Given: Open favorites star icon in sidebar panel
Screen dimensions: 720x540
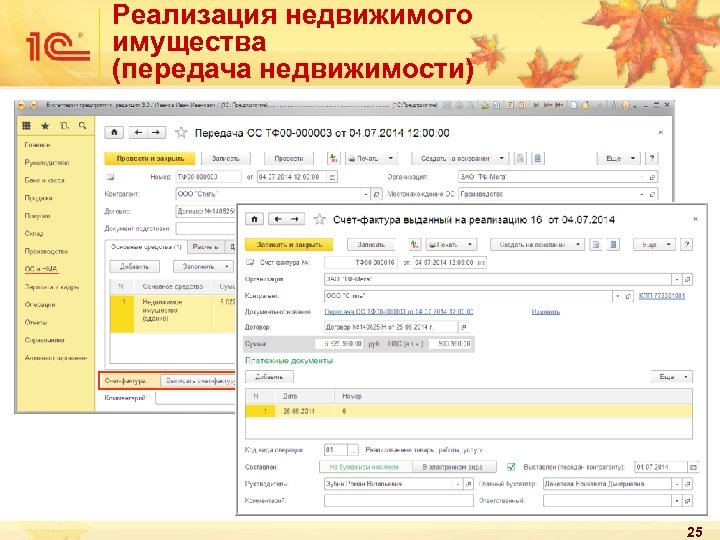Looking at the screenshot, I should 45,125.
